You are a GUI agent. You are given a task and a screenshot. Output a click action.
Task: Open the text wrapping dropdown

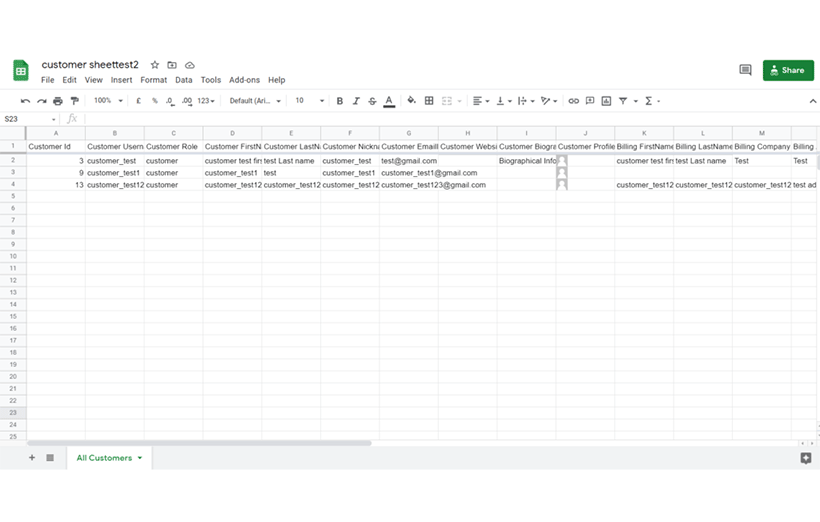(x=526, y=101)
